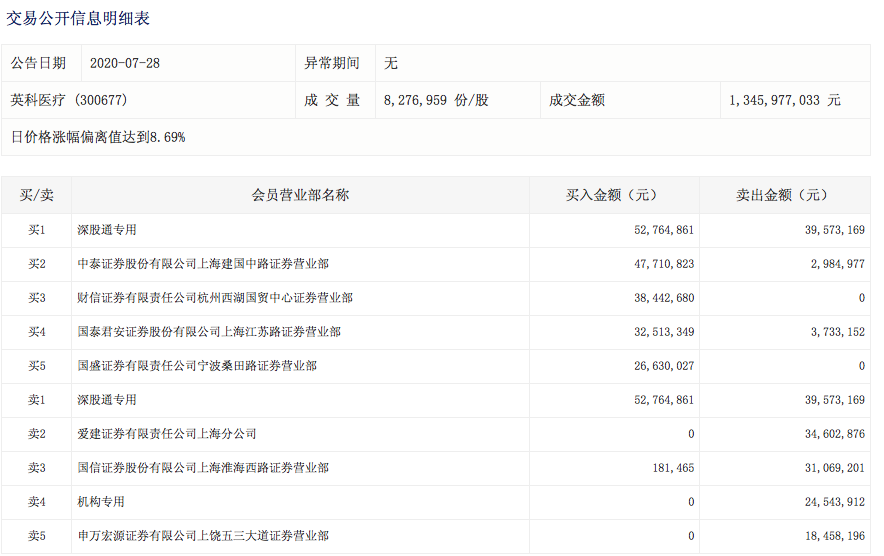The image size is (884, 556).
Task: Click 国盛证券 宁波桑田路 branch name
Action: [x=197, y=366]
